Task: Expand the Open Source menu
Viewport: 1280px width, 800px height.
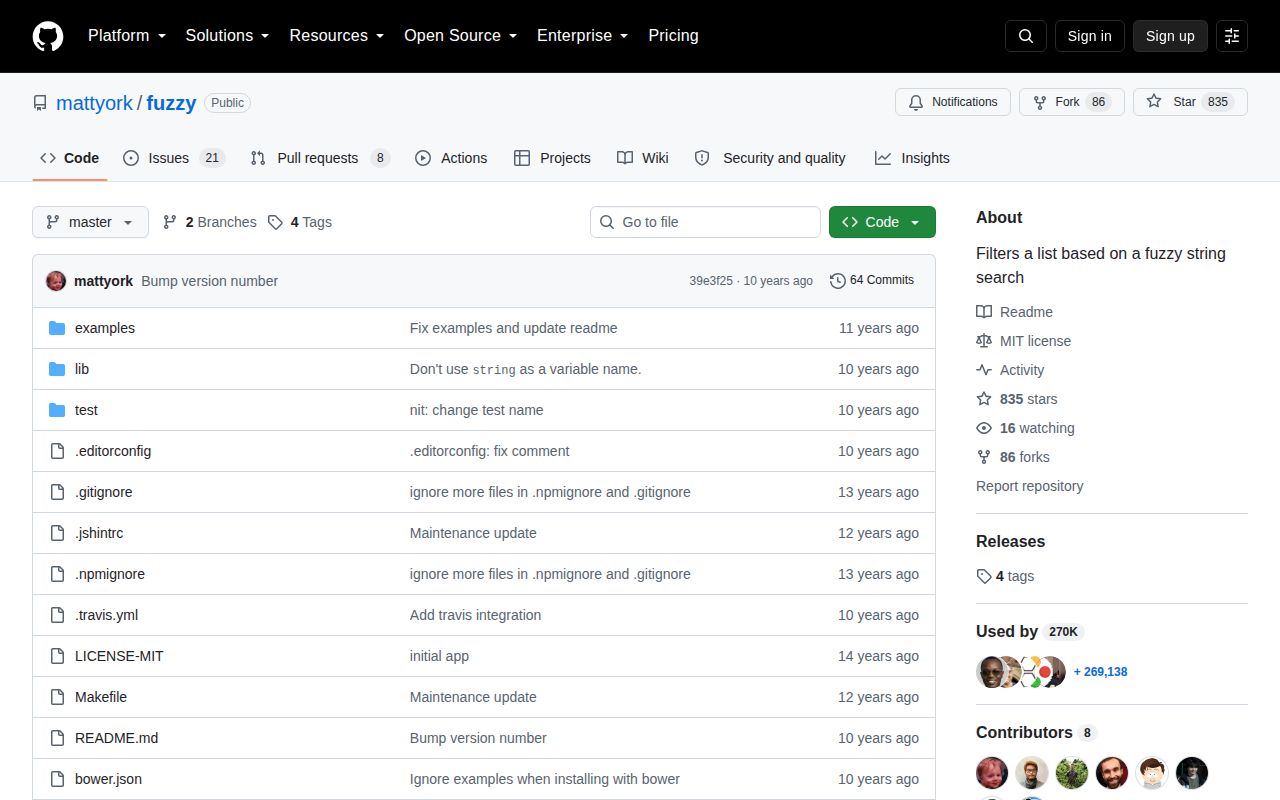Action: coord(460,35)
